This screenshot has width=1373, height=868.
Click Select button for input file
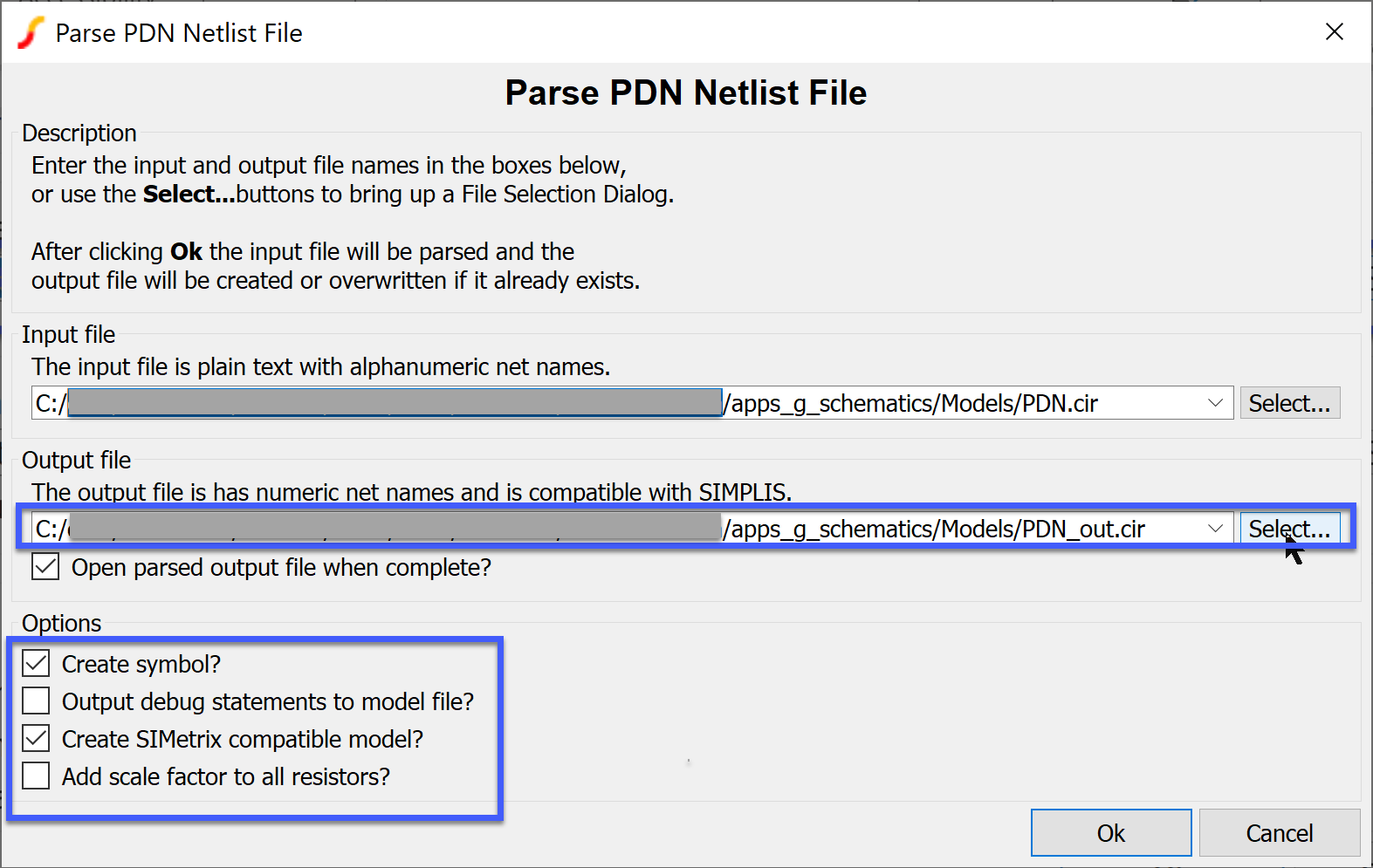tap(1289, 403)
